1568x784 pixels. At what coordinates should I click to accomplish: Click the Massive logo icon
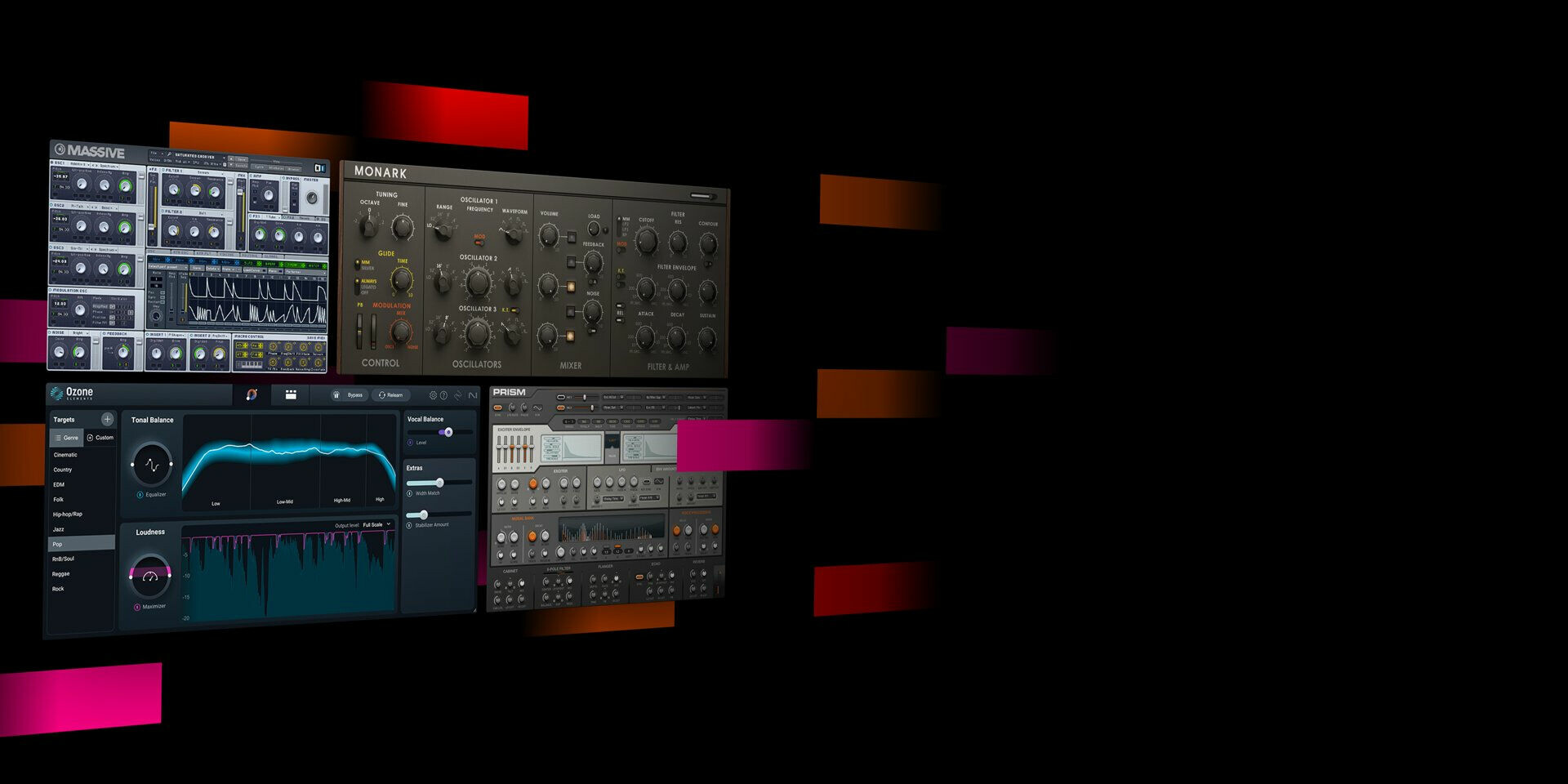(60, 150)
